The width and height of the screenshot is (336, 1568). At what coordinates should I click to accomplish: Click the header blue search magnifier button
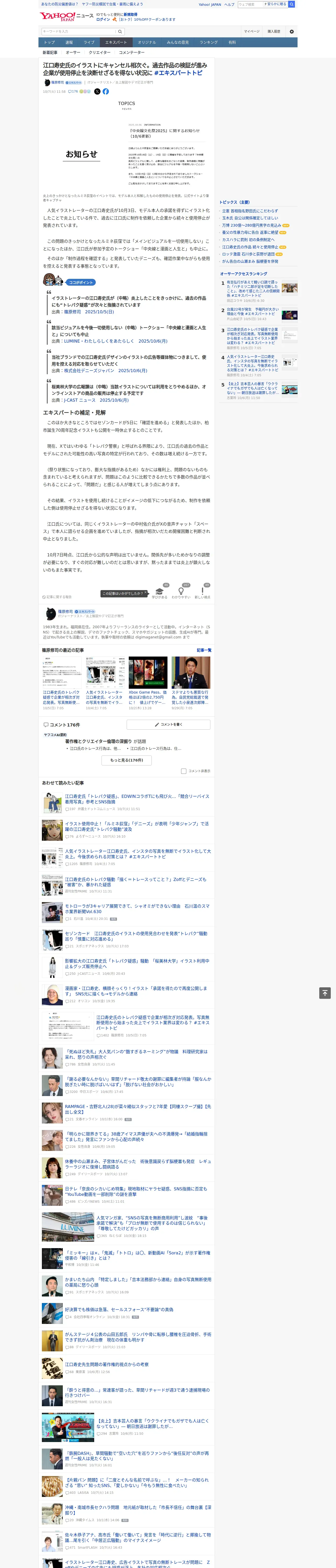(x=292, y=4)
